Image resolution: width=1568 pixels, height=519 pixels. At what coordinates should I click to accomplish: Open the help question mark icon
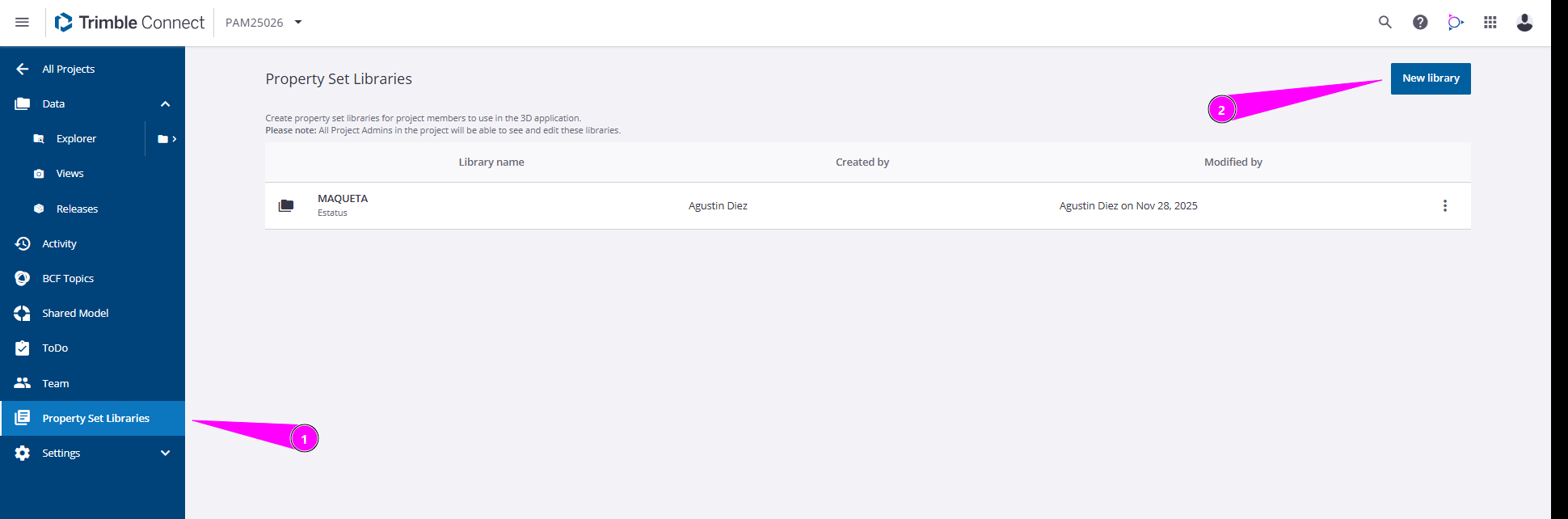tap(1419, 23)
